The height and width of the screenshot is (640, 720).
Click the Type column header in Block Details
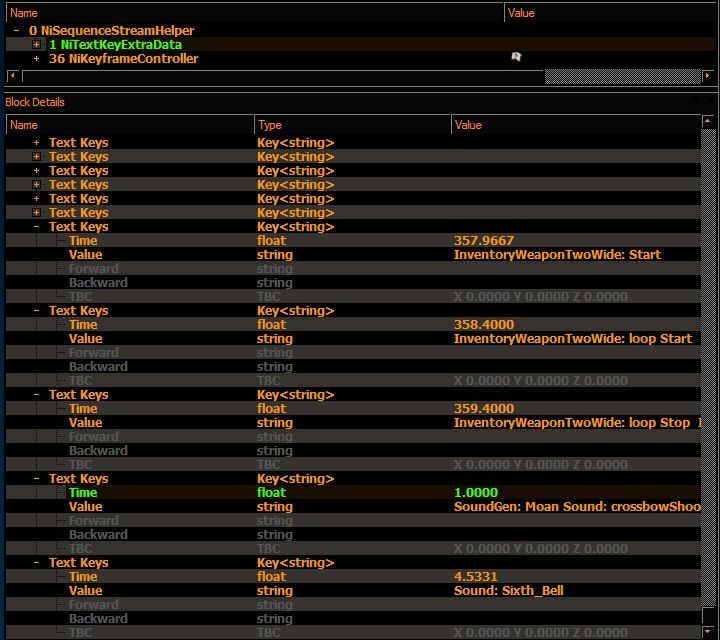[x=352, y=125]
